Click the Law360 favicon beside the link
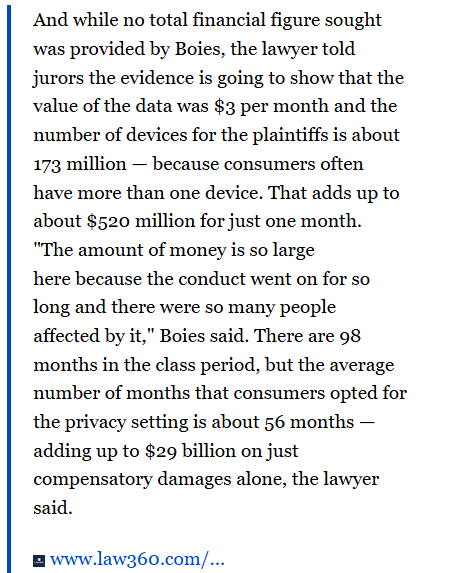Viewport: 464px width, 573px height. coord(39,561)
